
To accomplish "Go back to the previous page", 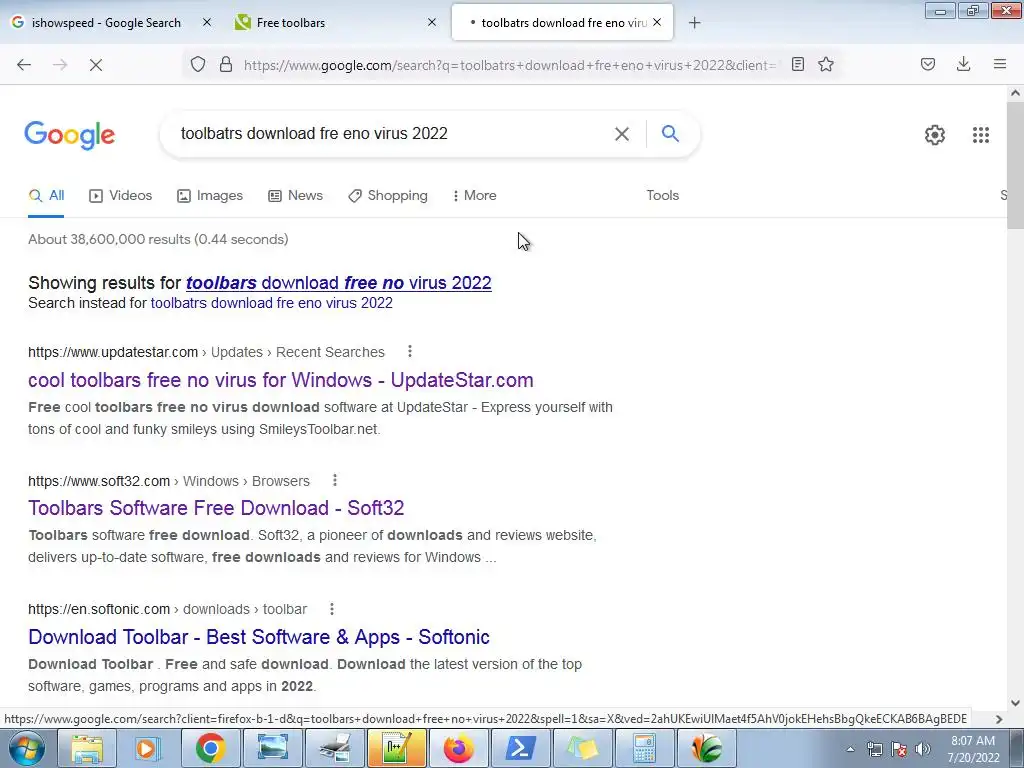I will coord(24,65).
